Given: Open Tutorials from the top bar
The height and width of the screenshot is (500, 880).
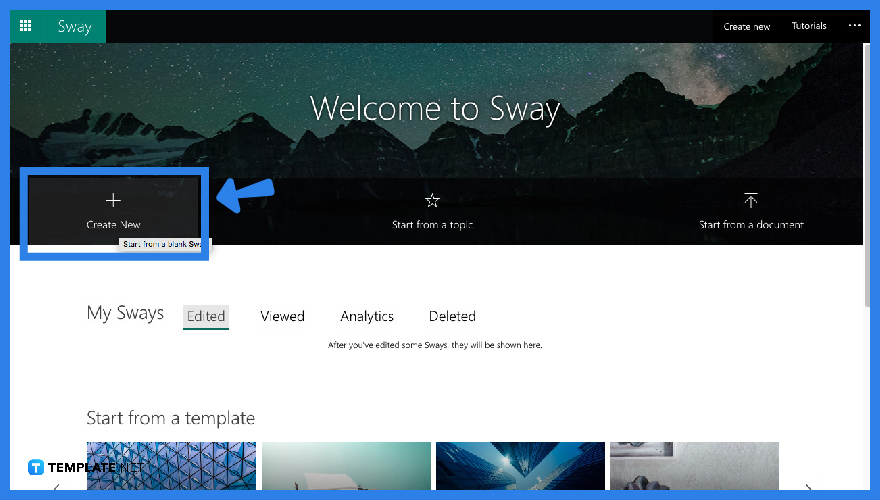Looking at the screenshot, I should [809, 26].
